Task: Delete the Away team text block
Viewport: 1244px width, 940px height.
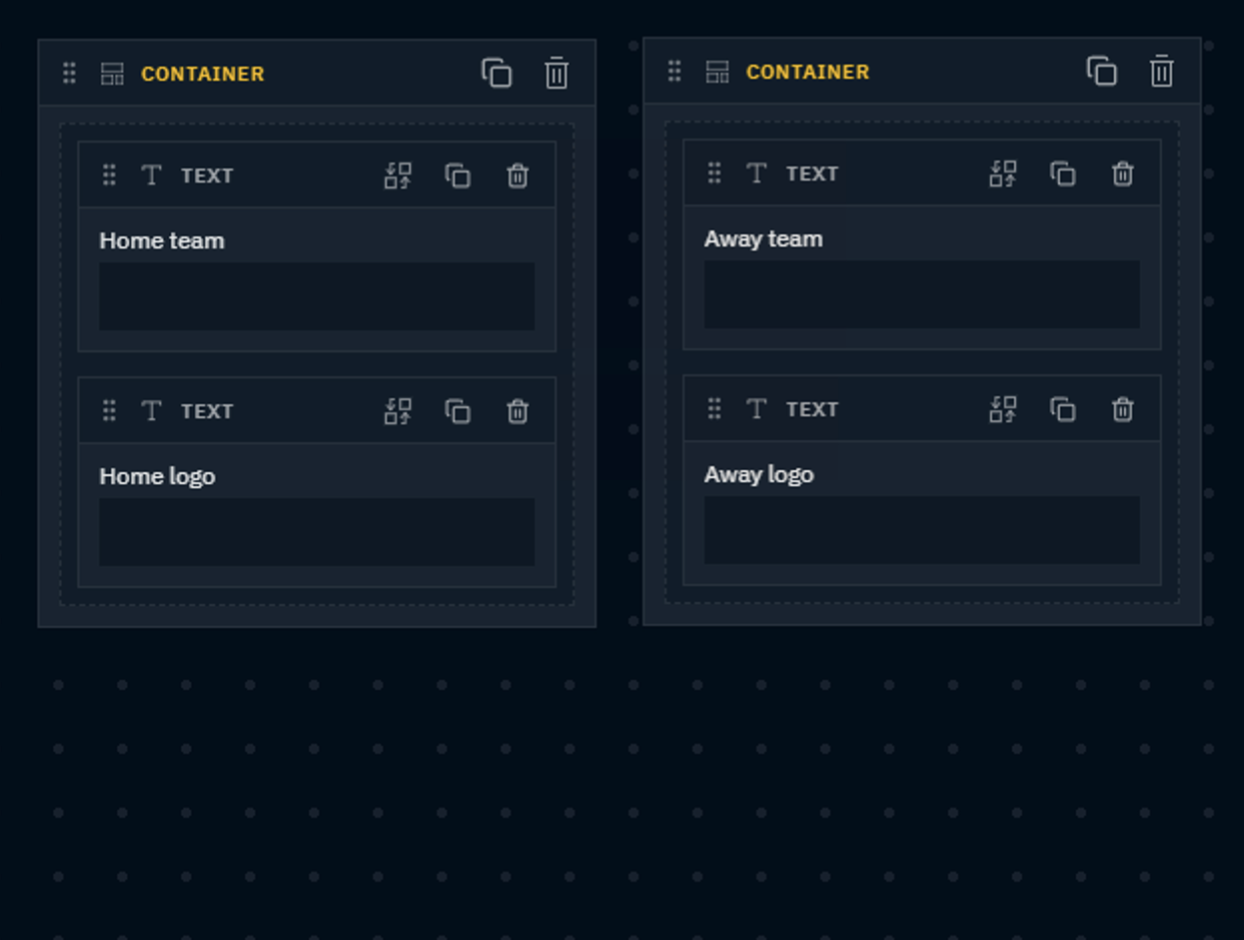Action: 1122,173
